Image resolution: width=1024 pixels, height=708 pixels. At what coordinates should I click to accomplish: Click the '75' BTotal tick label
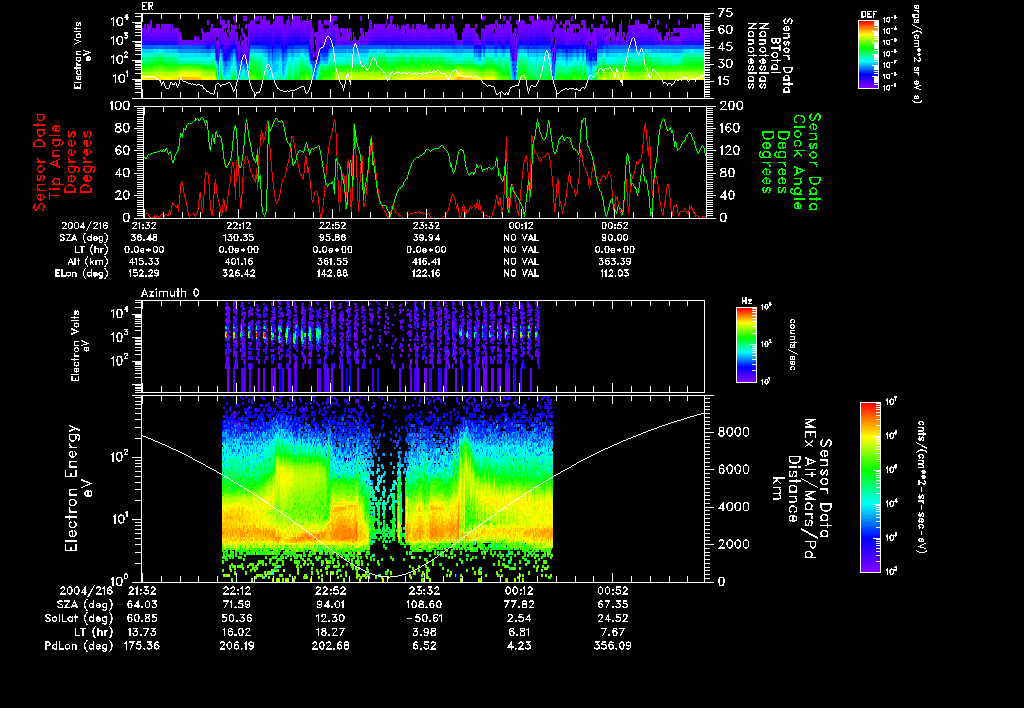pos(726,13)
